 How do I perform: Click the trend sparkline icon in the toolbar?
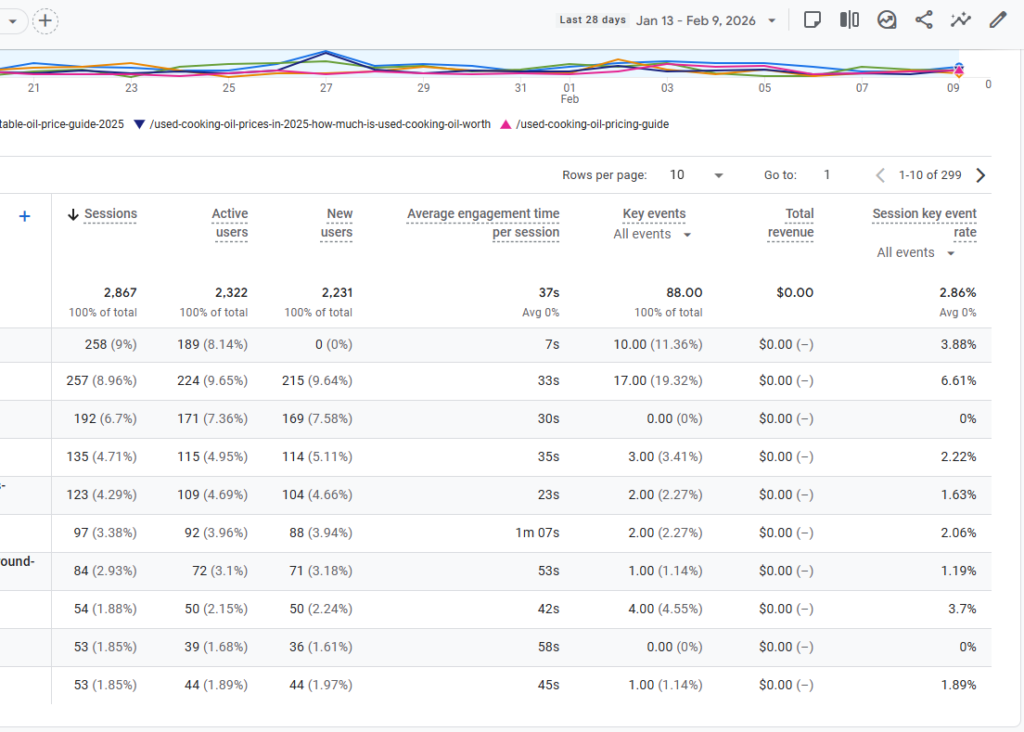coord(960,20)
